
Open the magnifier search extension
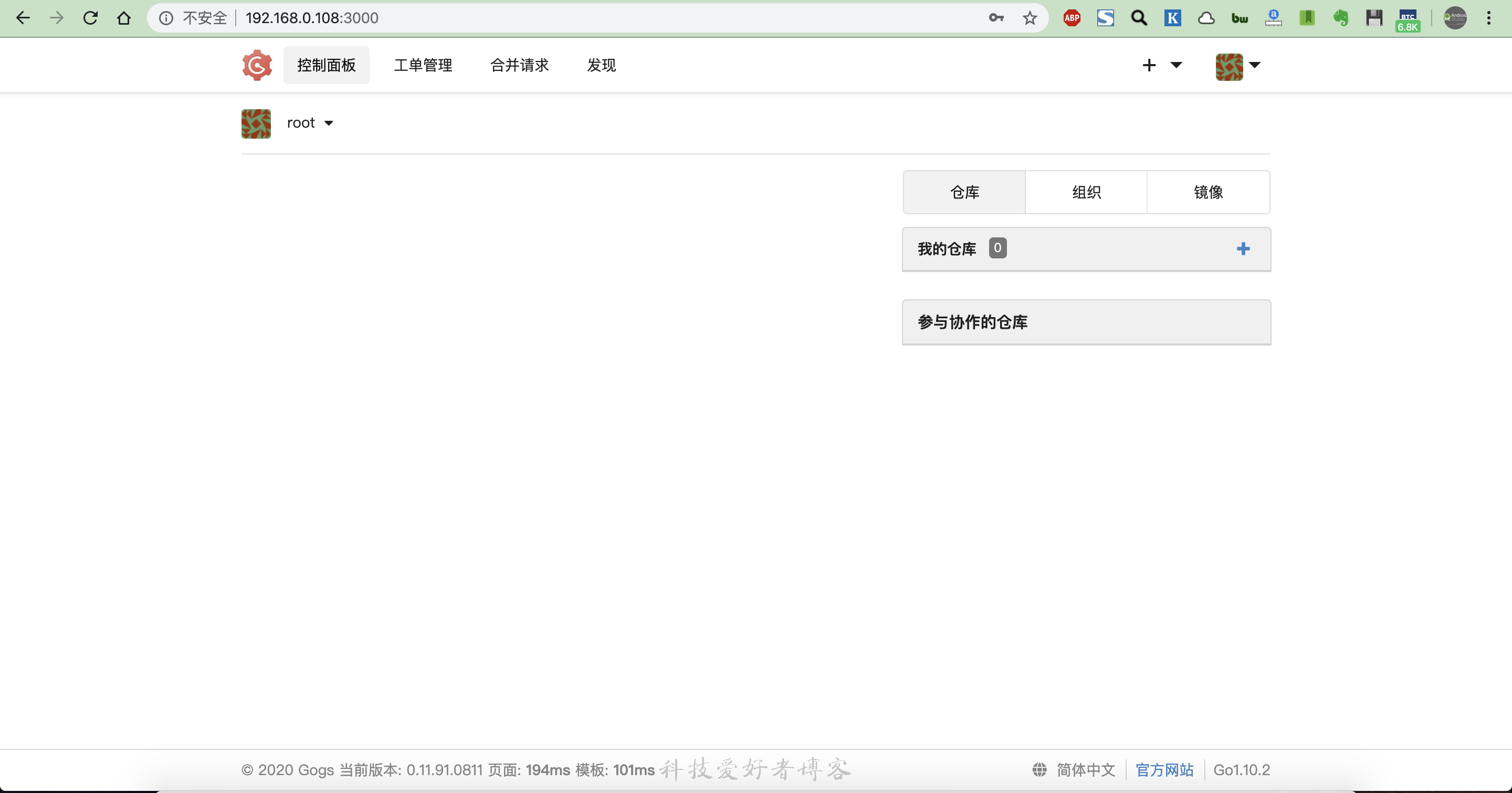coord(1139,18)
